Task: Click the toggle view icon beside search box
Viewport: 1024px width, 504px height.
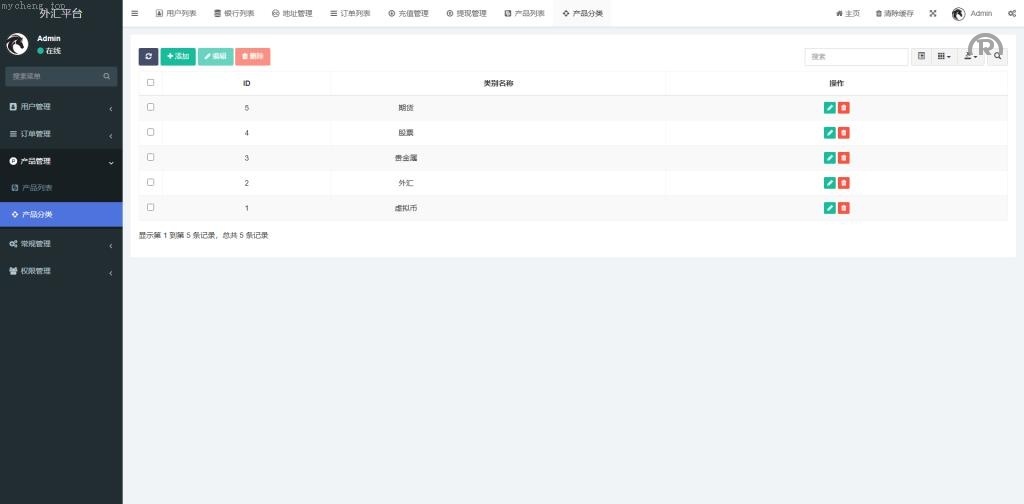Action: tap(921, 57)
